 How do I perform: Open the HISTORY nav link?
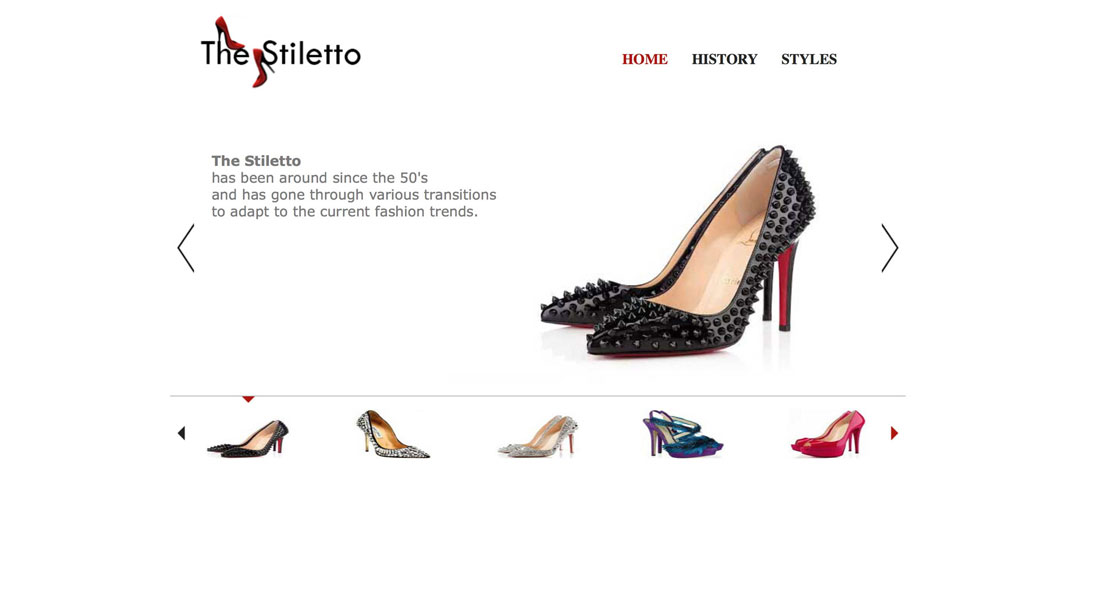(724, 60)
